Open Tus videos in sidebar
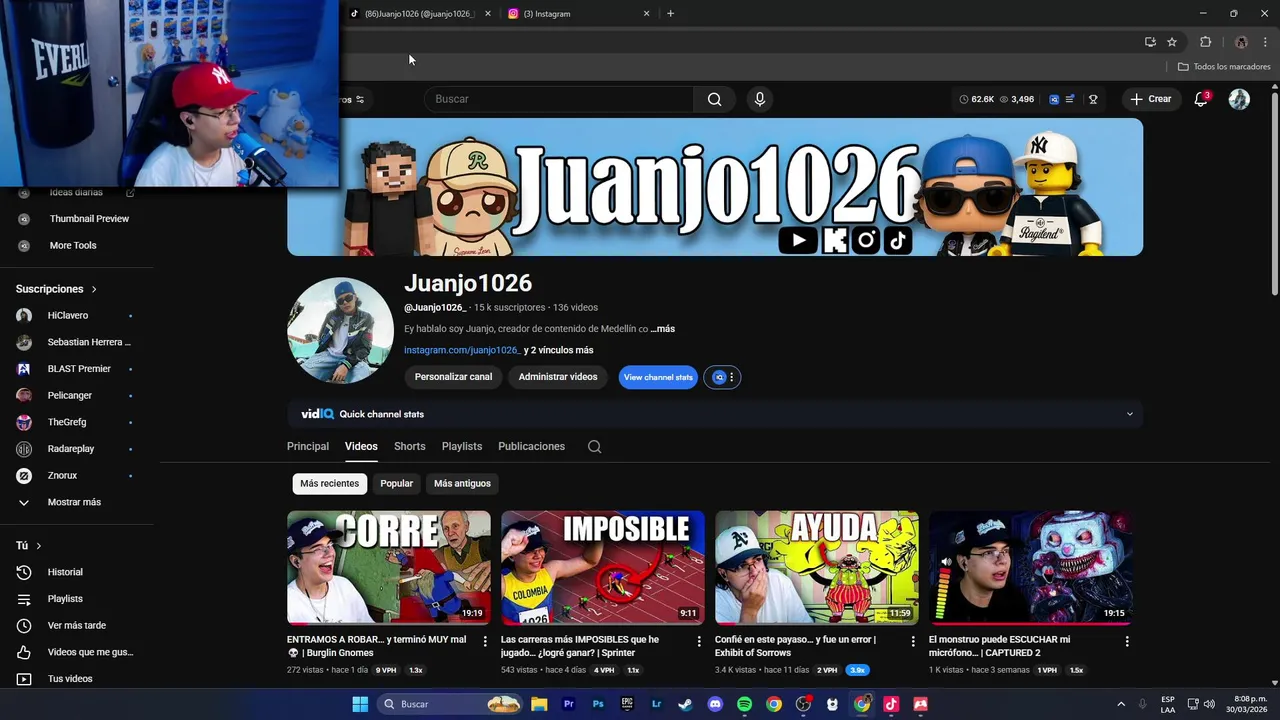This screenshot has width=1280, height=720. 70,679
